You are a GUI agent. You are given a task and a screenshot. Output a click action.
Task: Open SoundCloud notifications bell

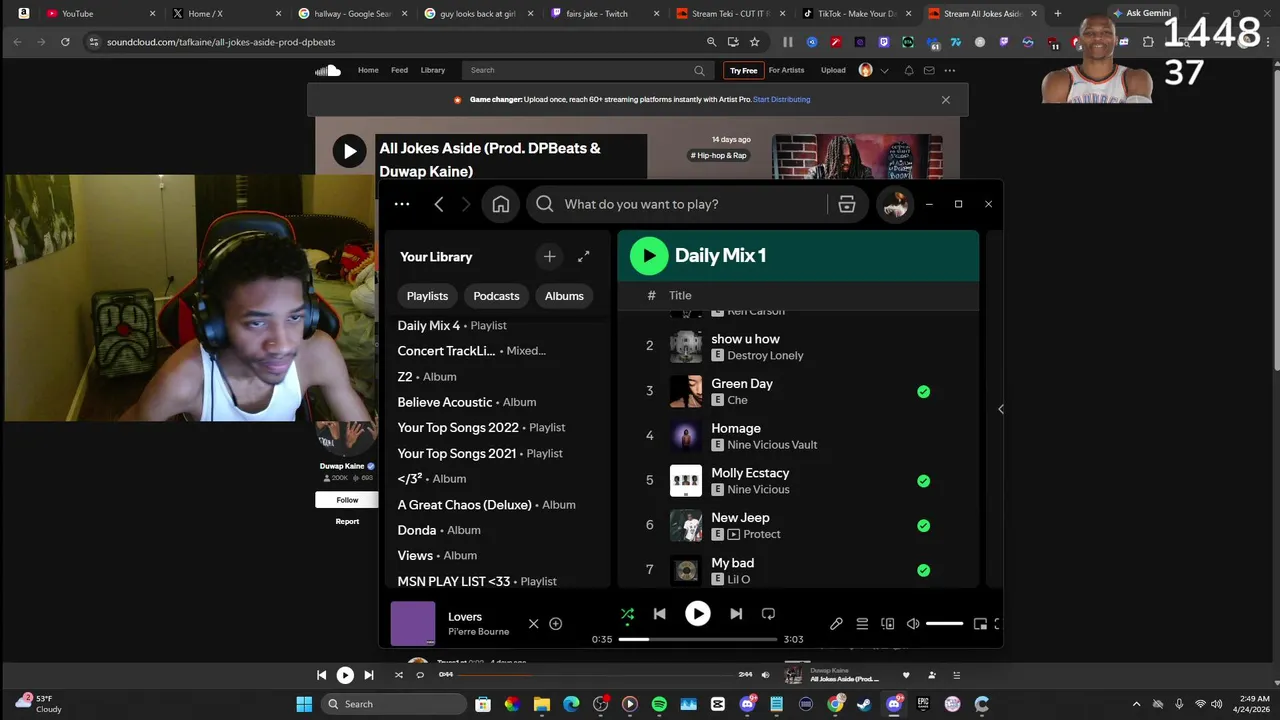point(909,70)
